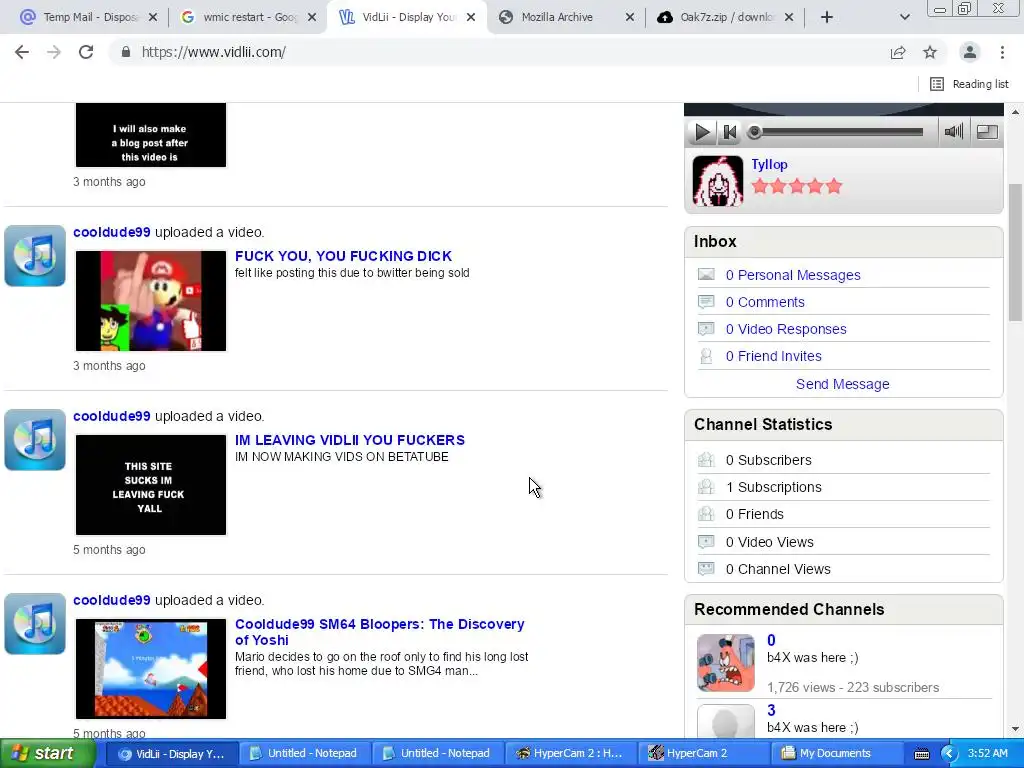Open the browser profile icon
Image resolution: width=1024 pixels, height=768 pixels.
(x=970, y=52)
